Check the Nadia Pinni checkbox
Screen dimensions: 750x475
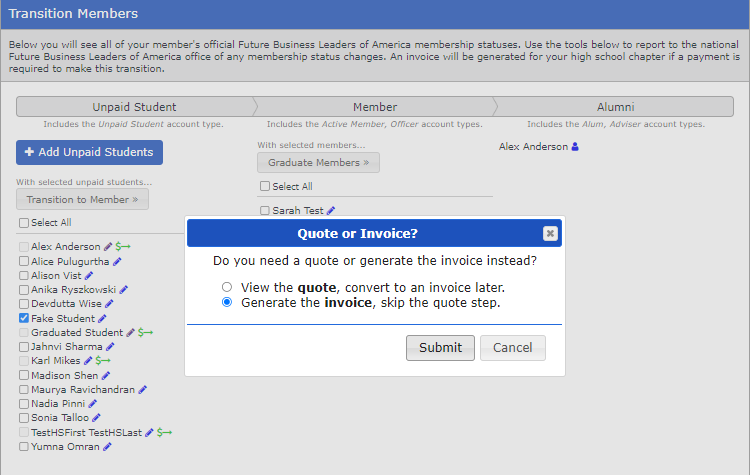coord(24,404)
